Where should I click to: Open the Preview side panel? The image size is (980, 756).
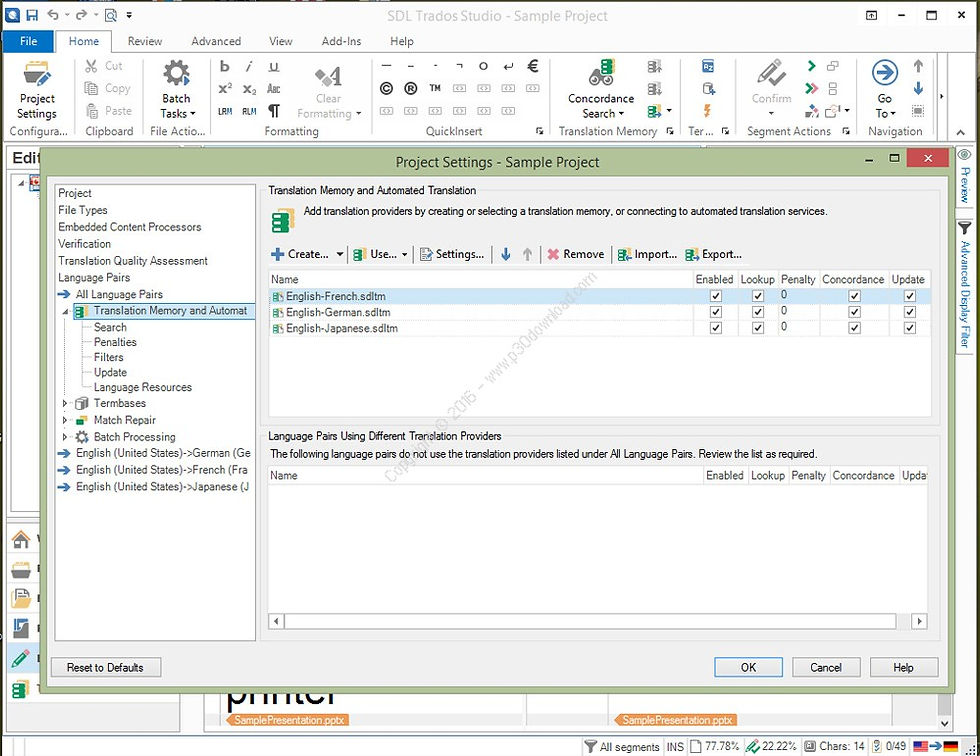coord(965,176)
